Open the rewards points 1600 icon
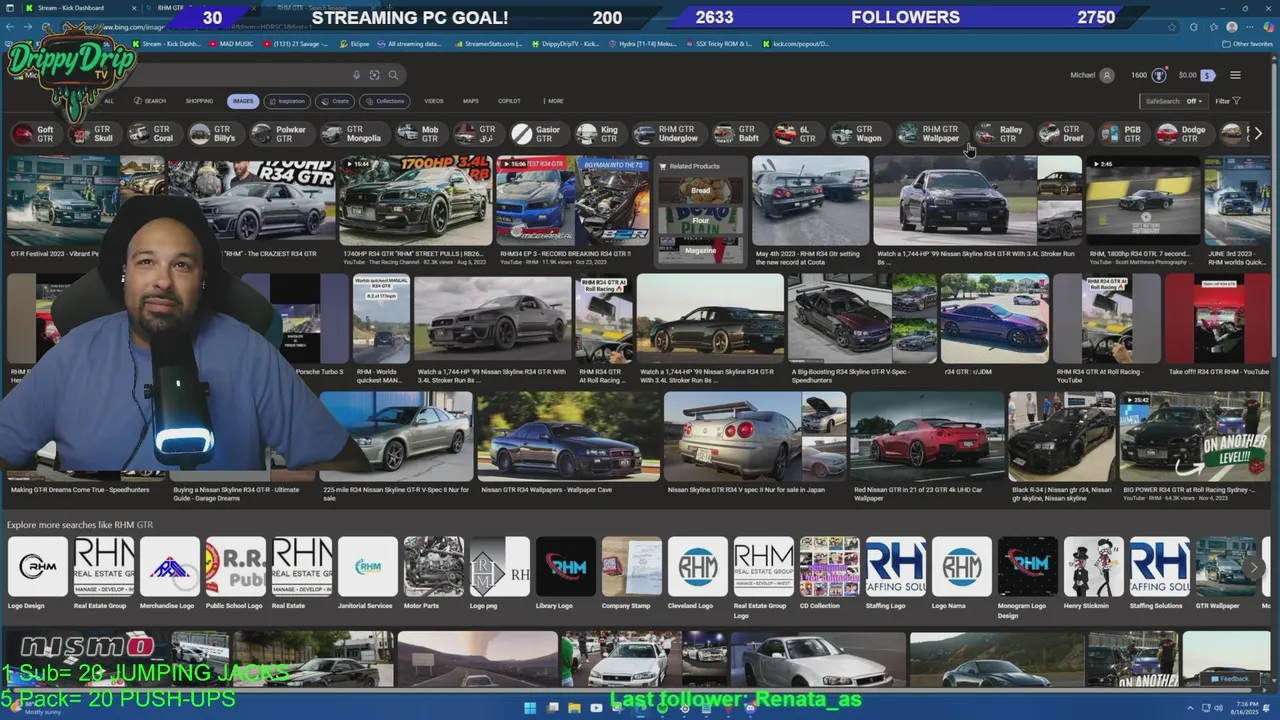 pyautogui.click(x=1159, y=75)
